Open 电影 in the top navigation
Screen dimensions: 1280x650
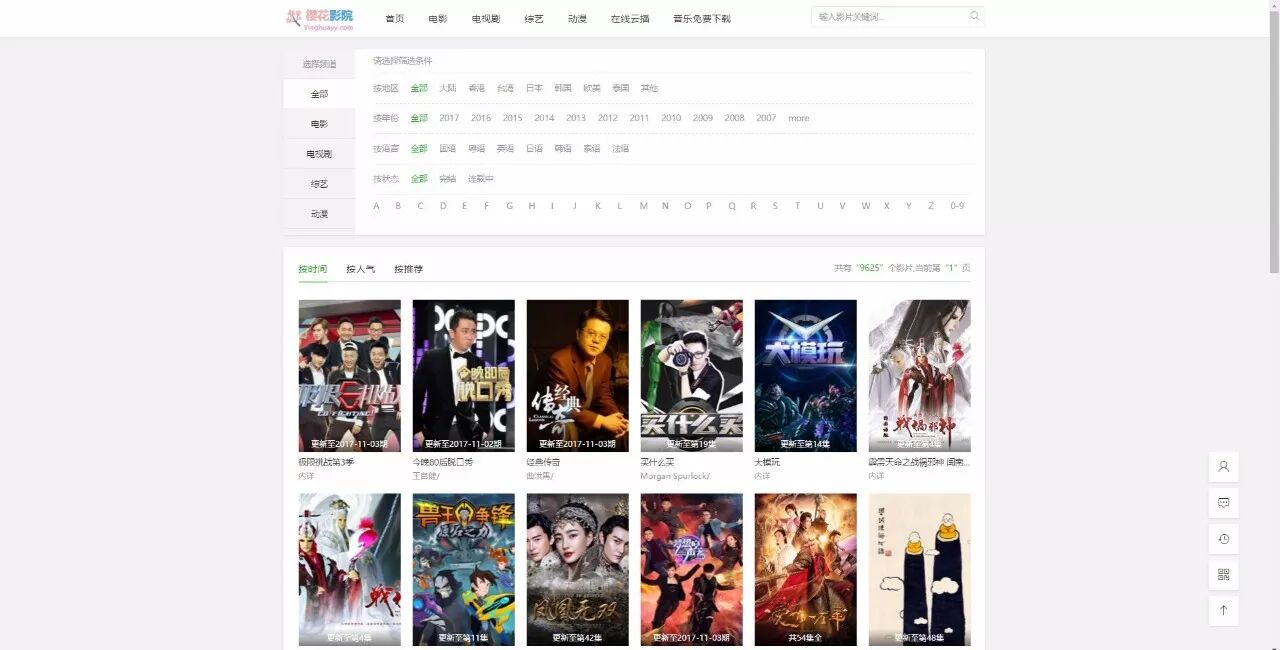[438, 18]
